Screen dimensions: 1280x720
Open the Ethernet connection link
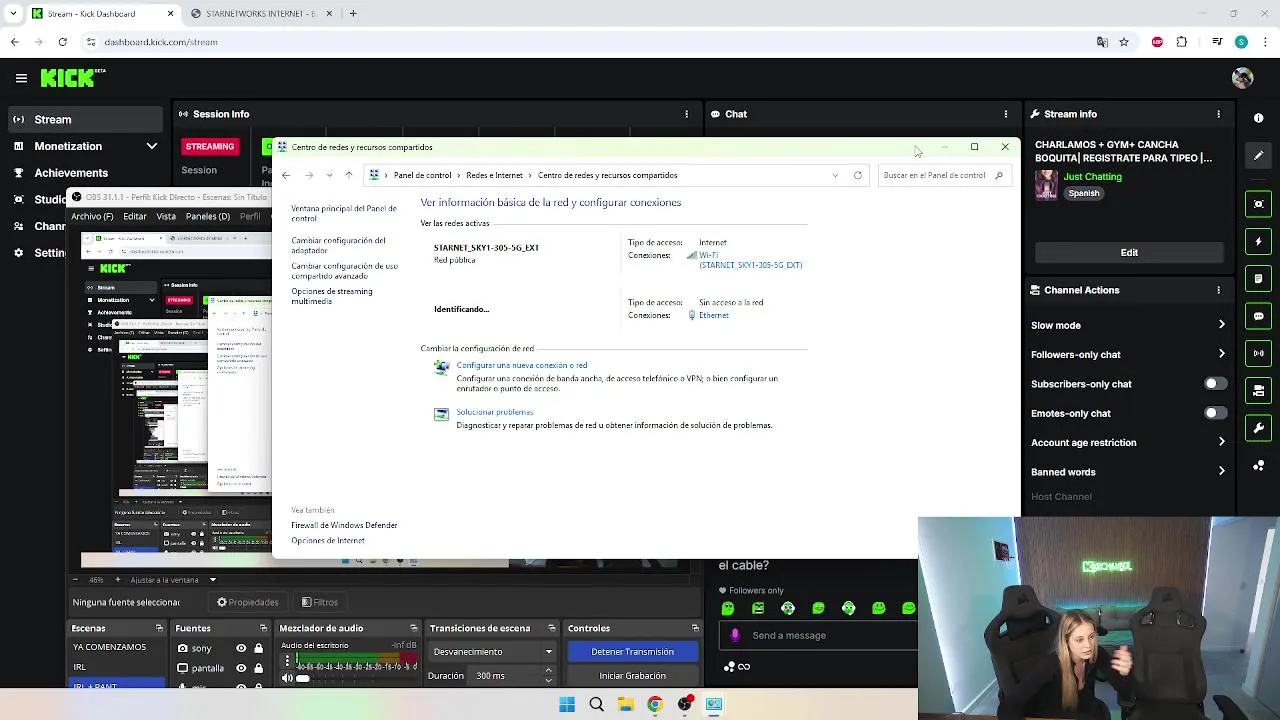714,315
